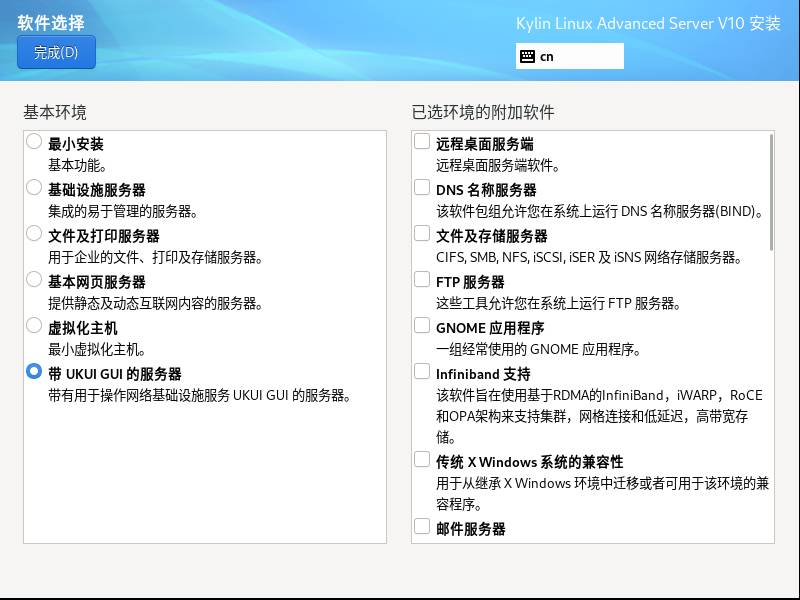Select 带 UKUI GUI 的服务器 radio button
Screen dimensions: 800x600
(x=34, y=372)
